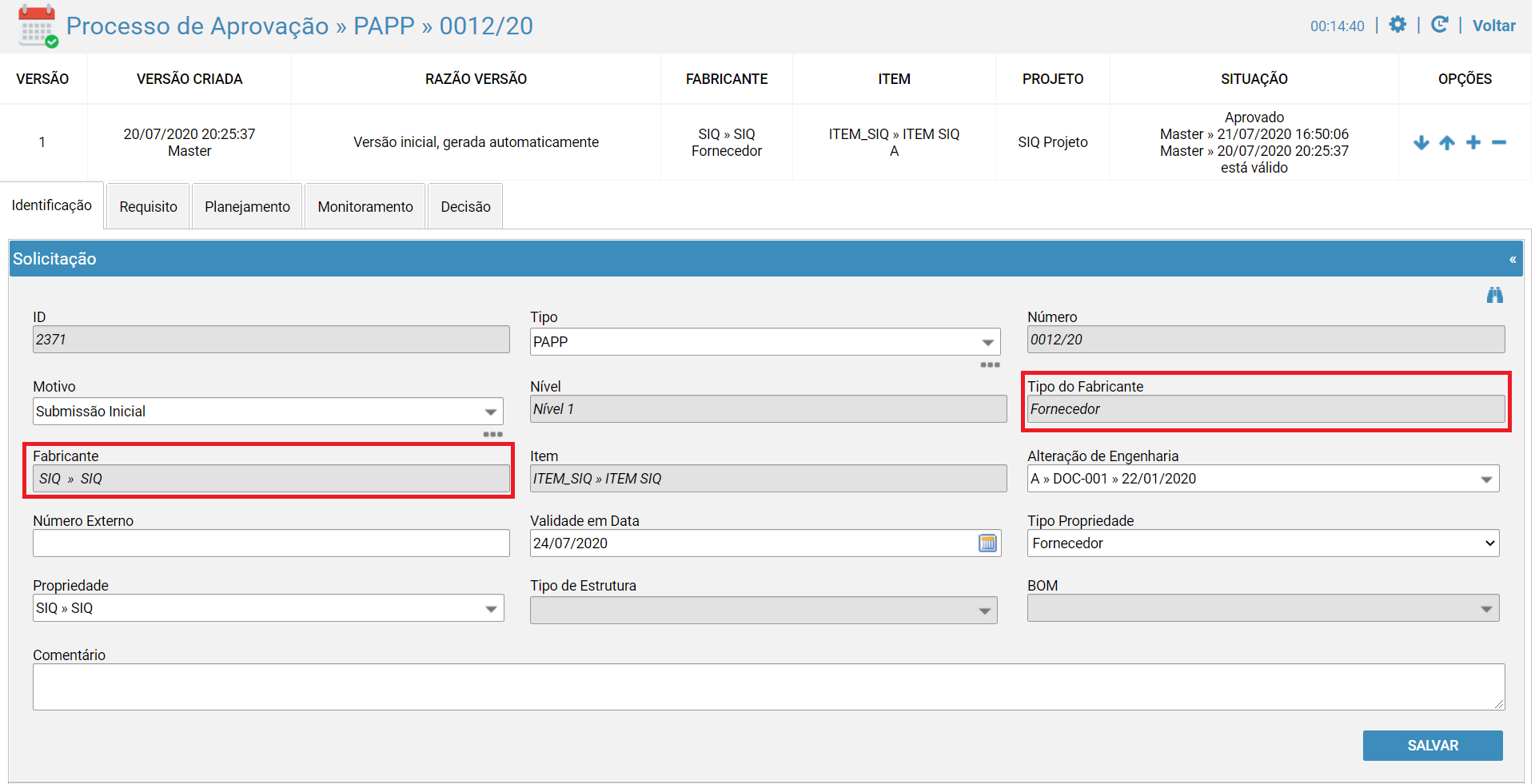The height and width of the screenshot is (784, 1535).
Task: Click the 'Versão inicial, gerada automaticamente' cell
Action: tap(476, 142)
